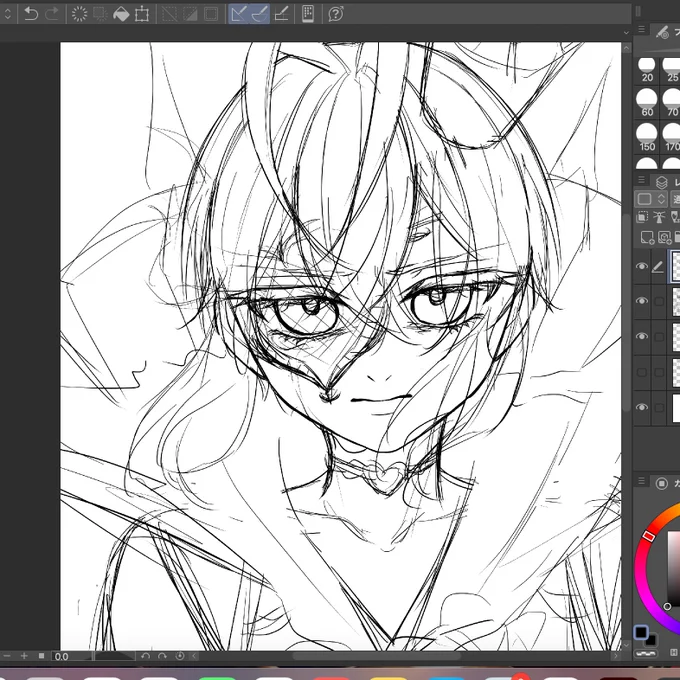
Task: Show the hidden fourth layer
Action: [x=642, y=372]
